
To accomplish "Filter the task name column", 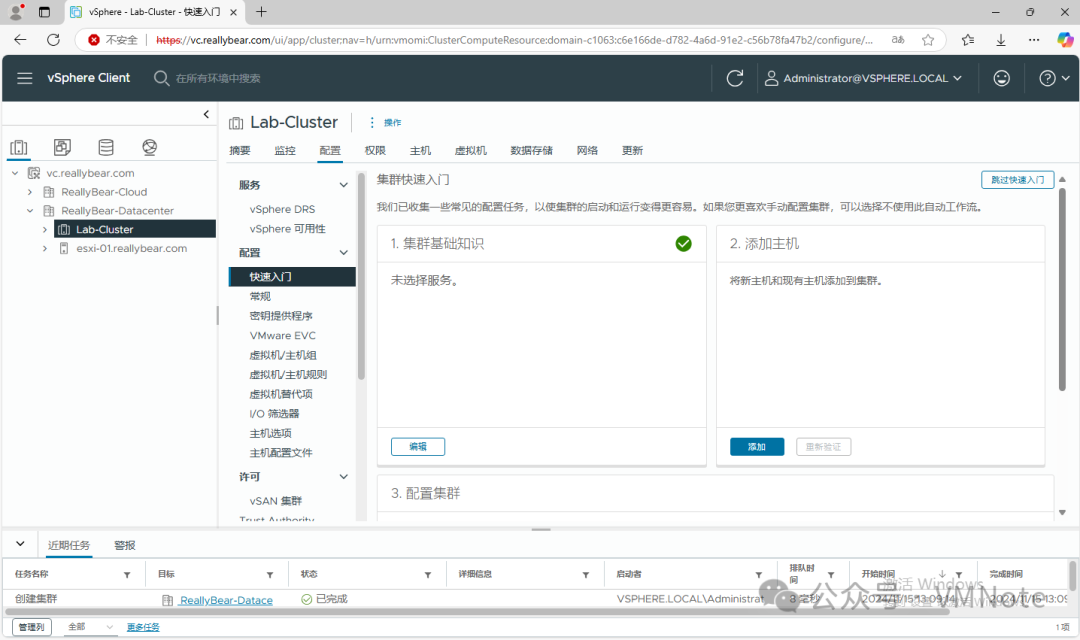I will tap(127, 575).
